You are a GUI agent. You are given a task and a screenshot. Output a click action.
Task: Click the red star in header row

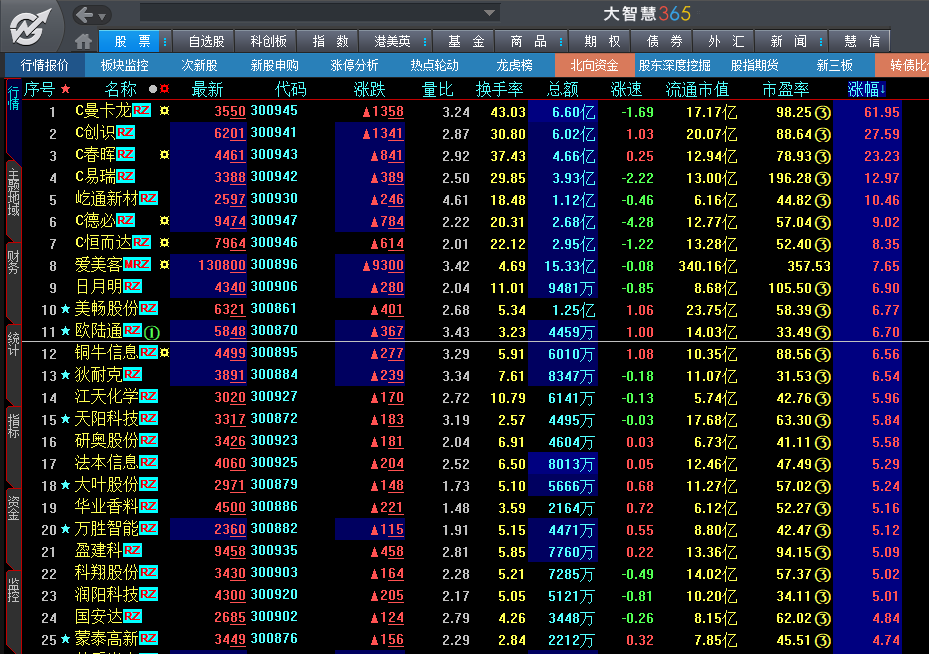(x=66, y=89)
